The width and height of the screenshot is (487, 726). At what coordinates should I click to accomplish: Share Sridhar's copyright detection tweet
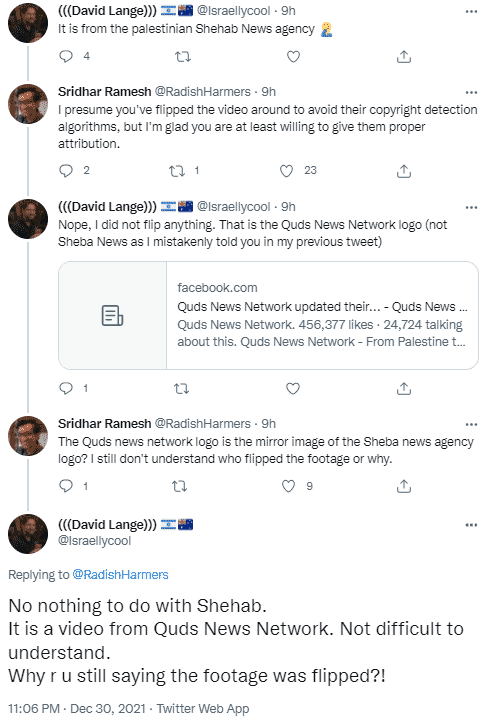coord(404,171)
